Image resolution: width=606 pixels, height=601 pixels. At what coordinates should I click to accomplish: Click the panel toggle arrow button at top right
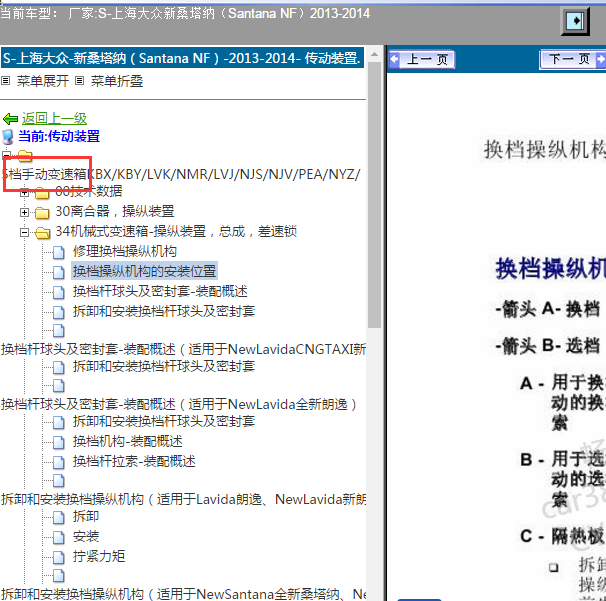point(575,20)
